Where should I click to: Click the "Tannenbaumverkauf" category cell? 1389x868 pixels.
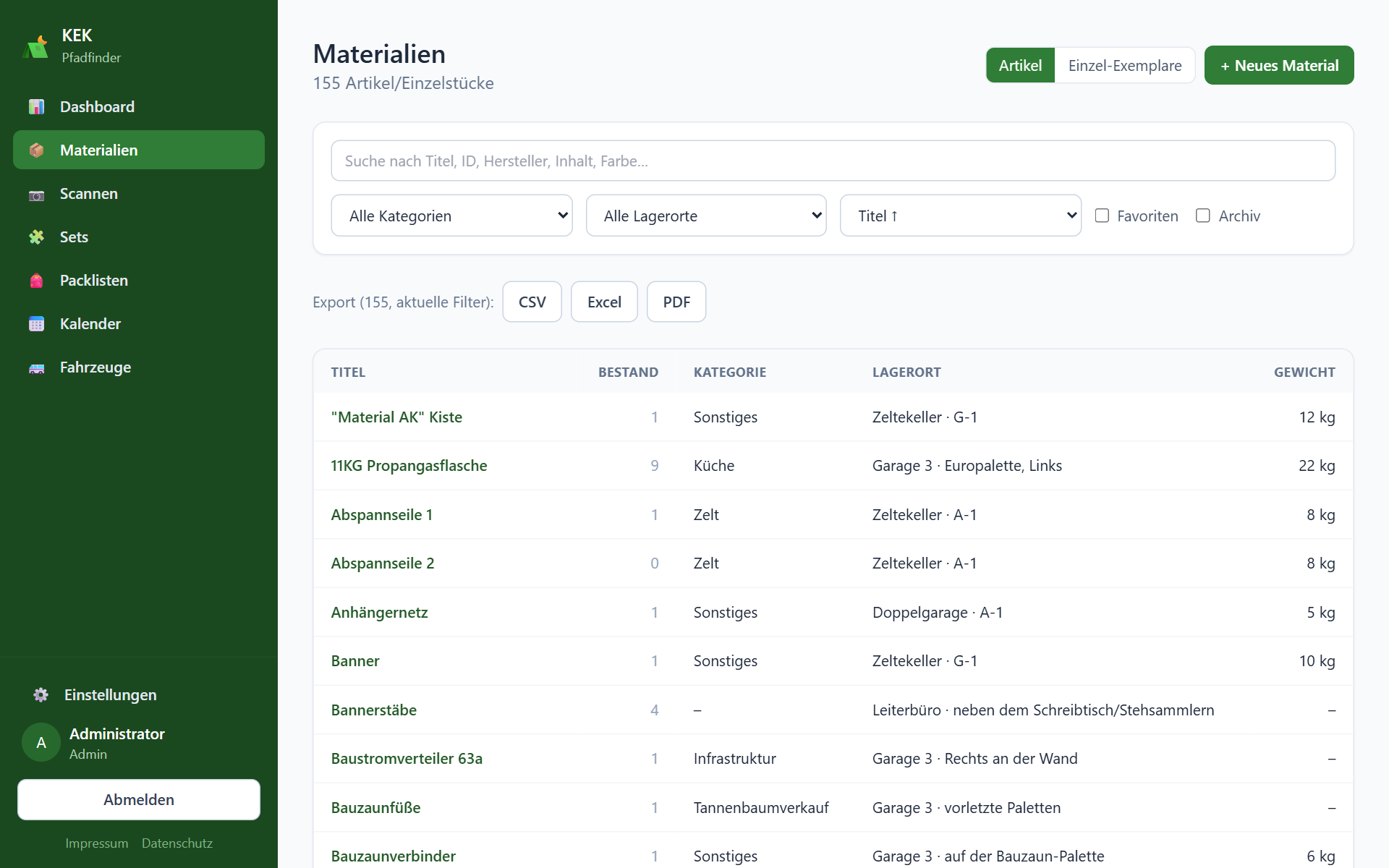761,808
